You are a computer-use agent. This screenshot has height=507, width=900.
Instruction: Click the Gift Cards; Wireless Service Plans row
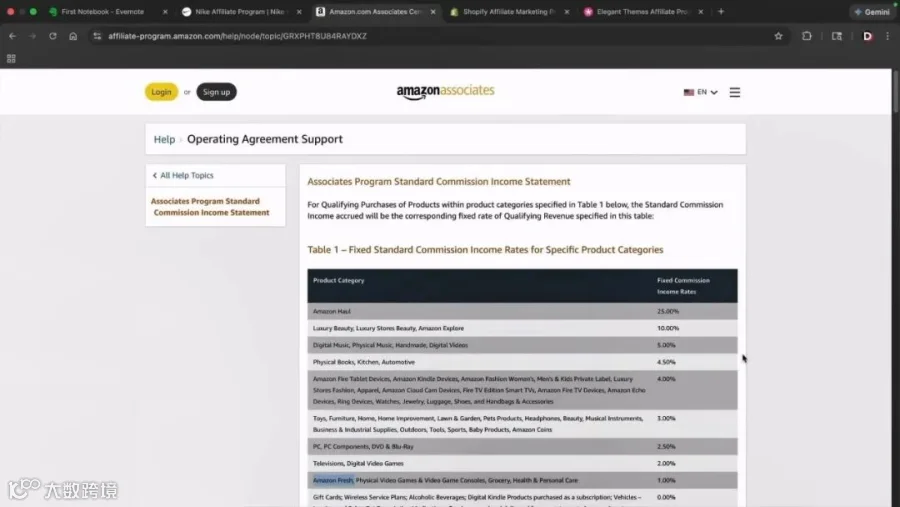click(x=522, y=498)
